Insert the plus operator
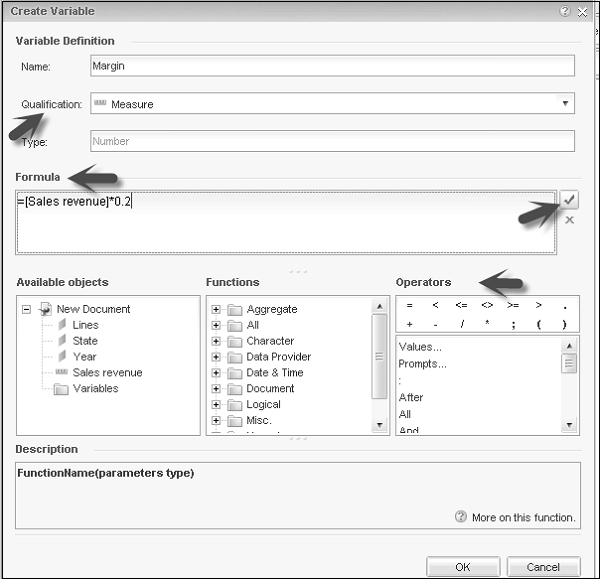600x579 pixels. [x=409, y=325]
